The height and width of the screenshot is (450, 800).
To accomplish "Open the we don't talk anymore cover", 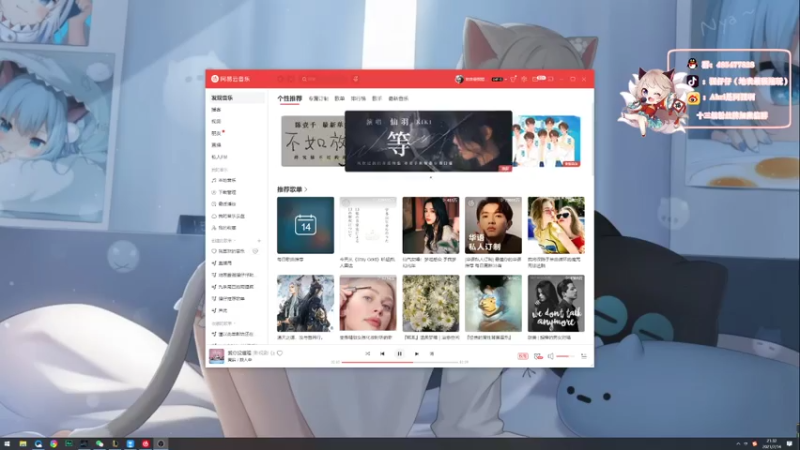I will [556, 303].
